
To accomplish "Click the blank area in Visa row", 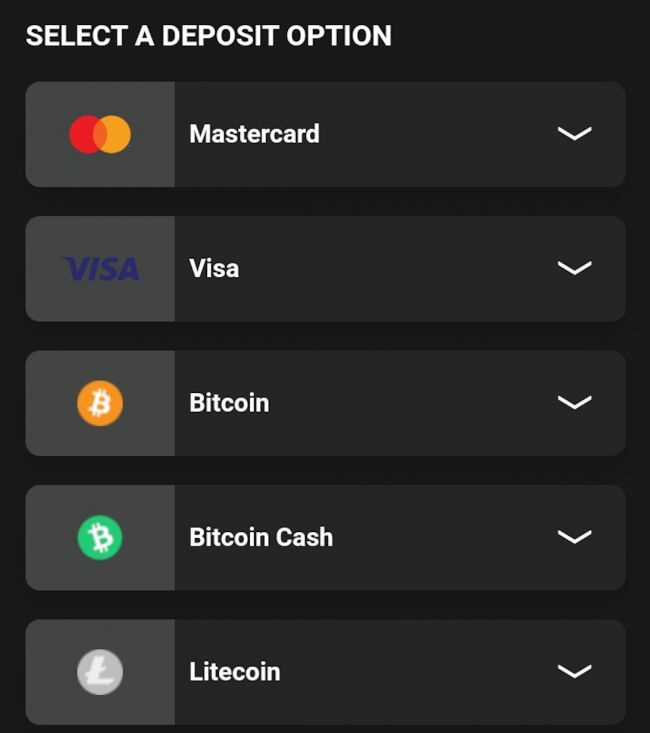I will click(400, 268).
